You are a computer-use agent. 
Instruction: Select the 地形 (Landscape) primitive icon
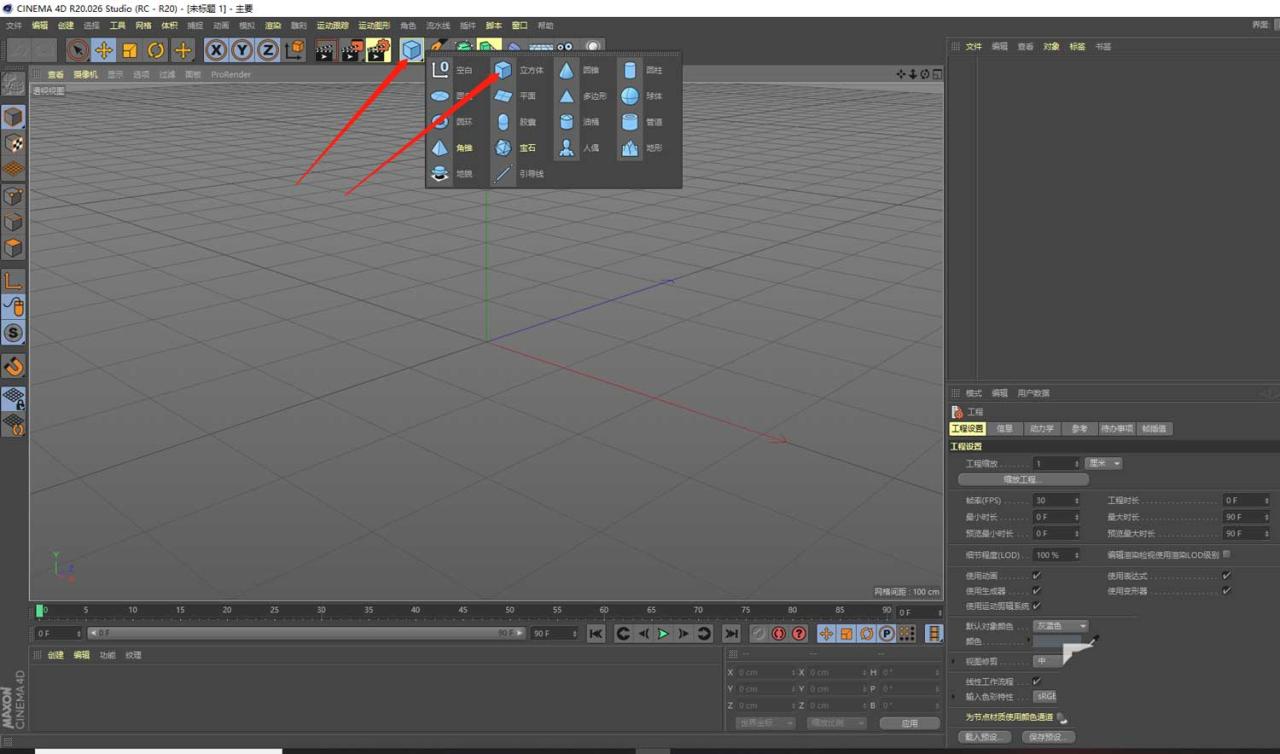[630, 148]
